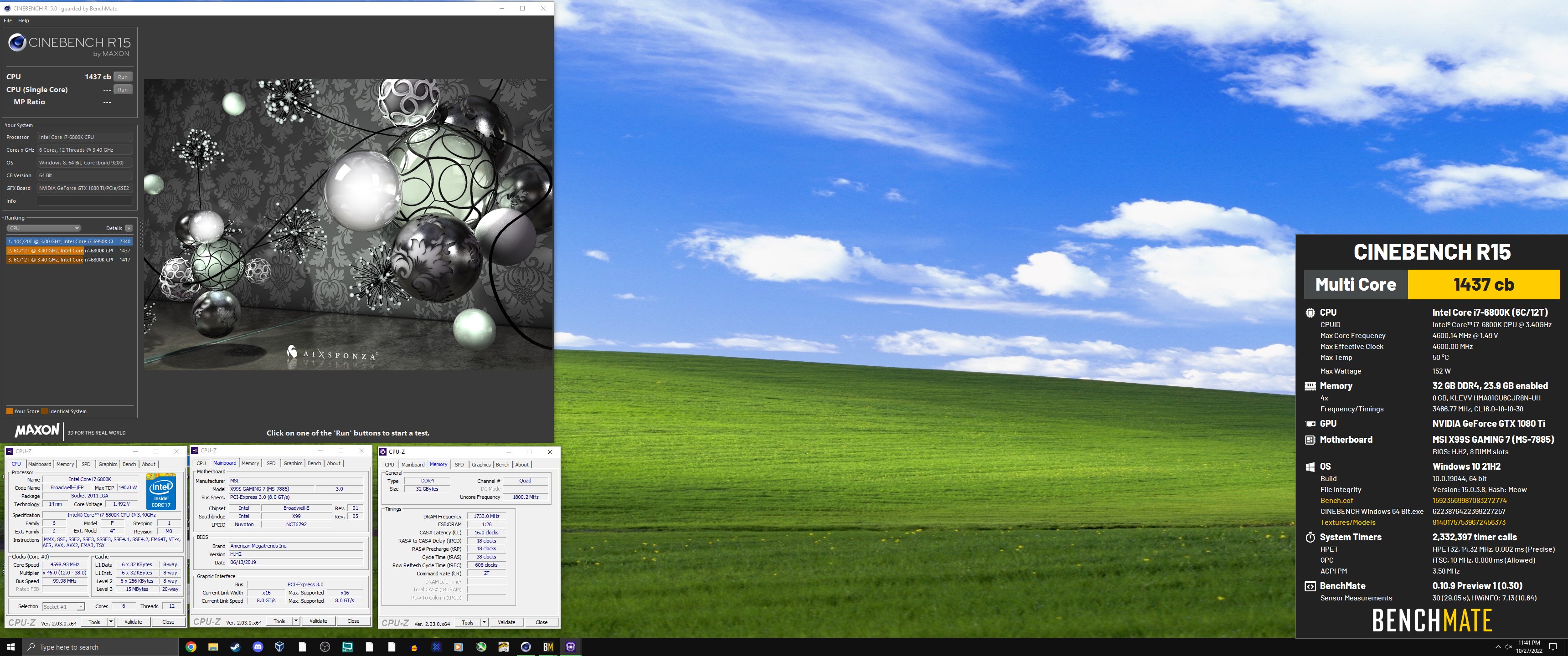Click the BenchMate version code icon

[1310, 586]
